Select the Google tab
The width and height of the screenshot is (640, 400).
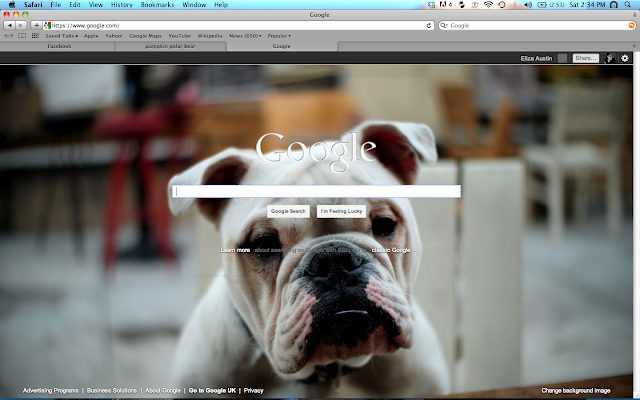click(x=282, y=46)
